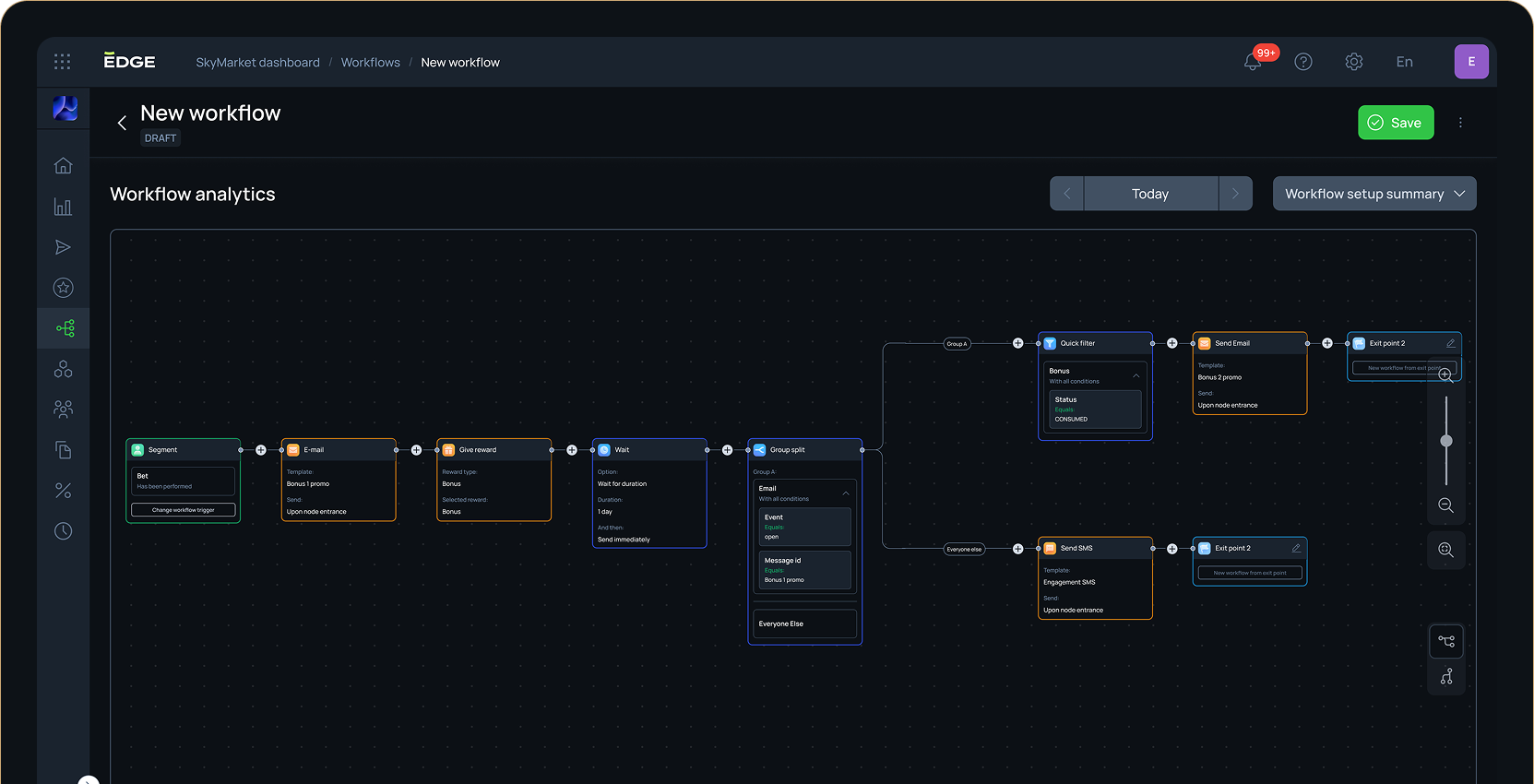This screenshot has width=1534, height=784.
Task: Click Change workflow trigger button
Action: click(x=183, y=510)
